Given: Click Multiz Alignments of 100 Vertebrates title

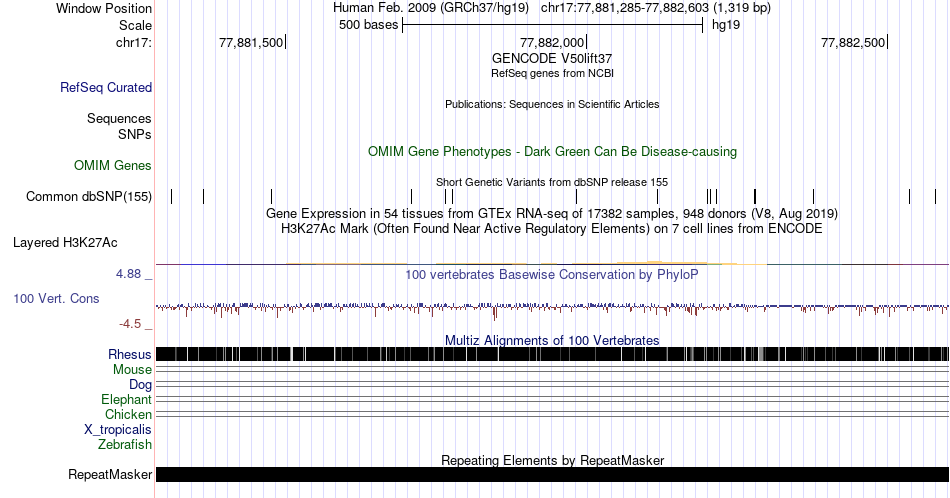Looking at the screenshot, I should (552, 340).
